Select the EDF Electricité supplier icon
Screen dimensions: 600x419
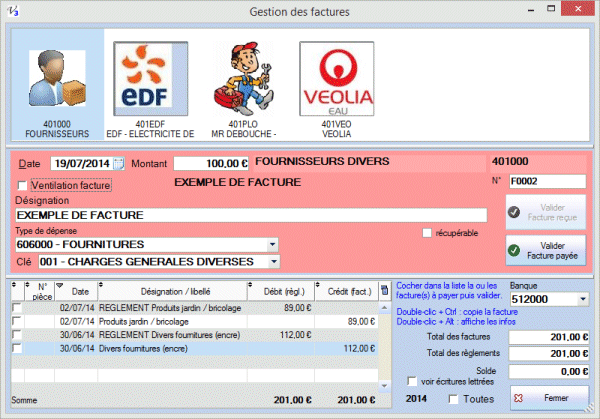point(149,81)
